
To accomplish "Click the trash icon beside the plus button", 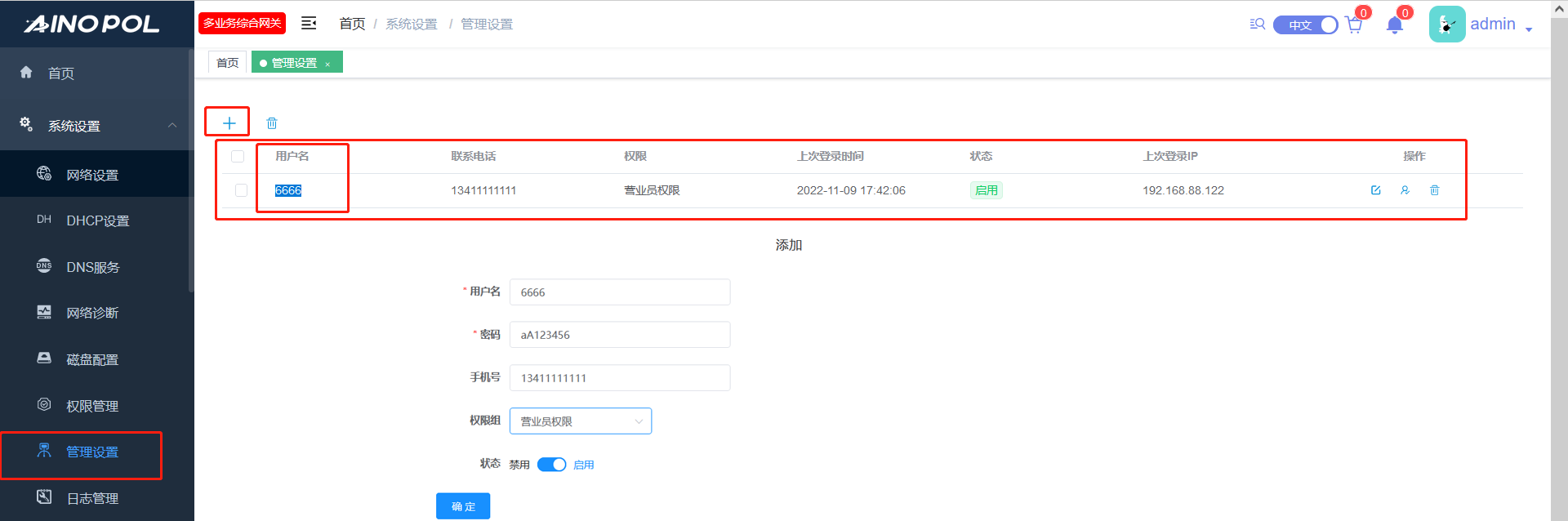I will [272, 123].
